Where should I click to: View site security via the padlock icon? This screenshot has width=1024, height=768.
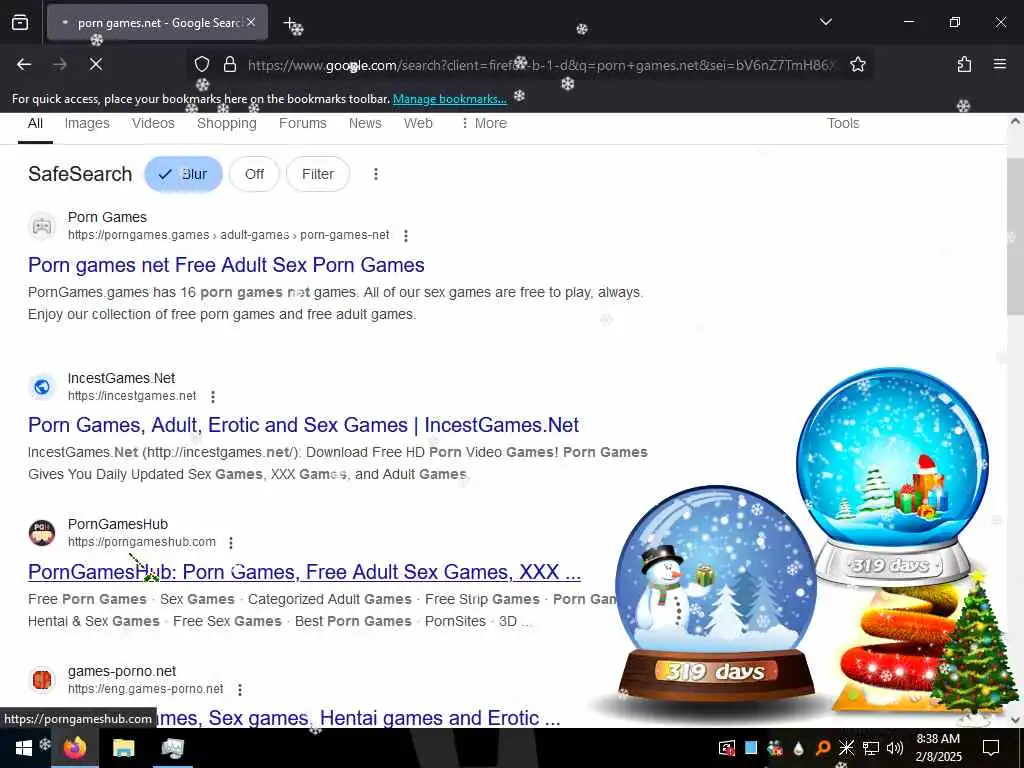click(x=229, y=65)
